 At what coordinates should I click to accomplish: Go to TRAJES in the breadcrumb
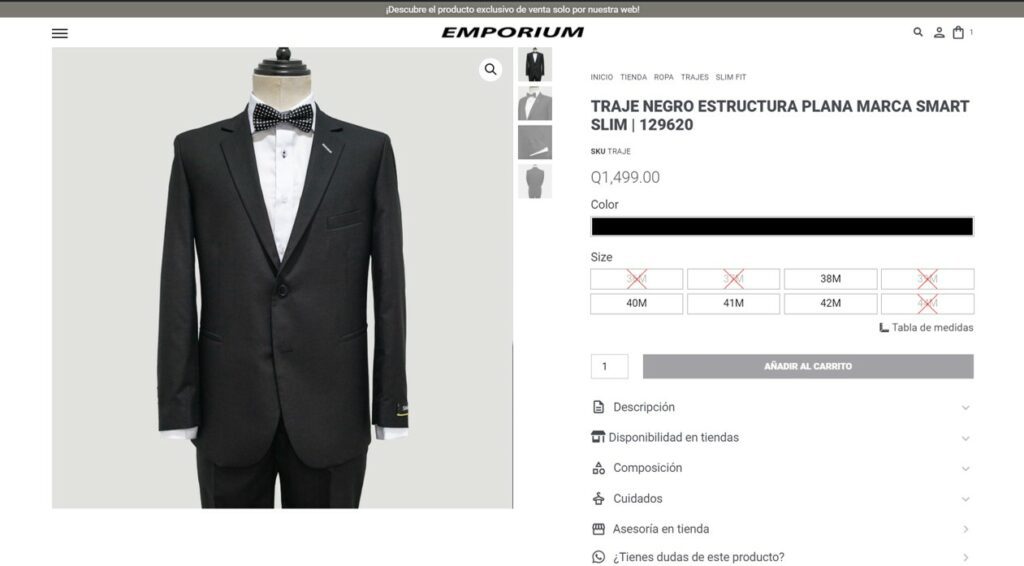[694, 77]
